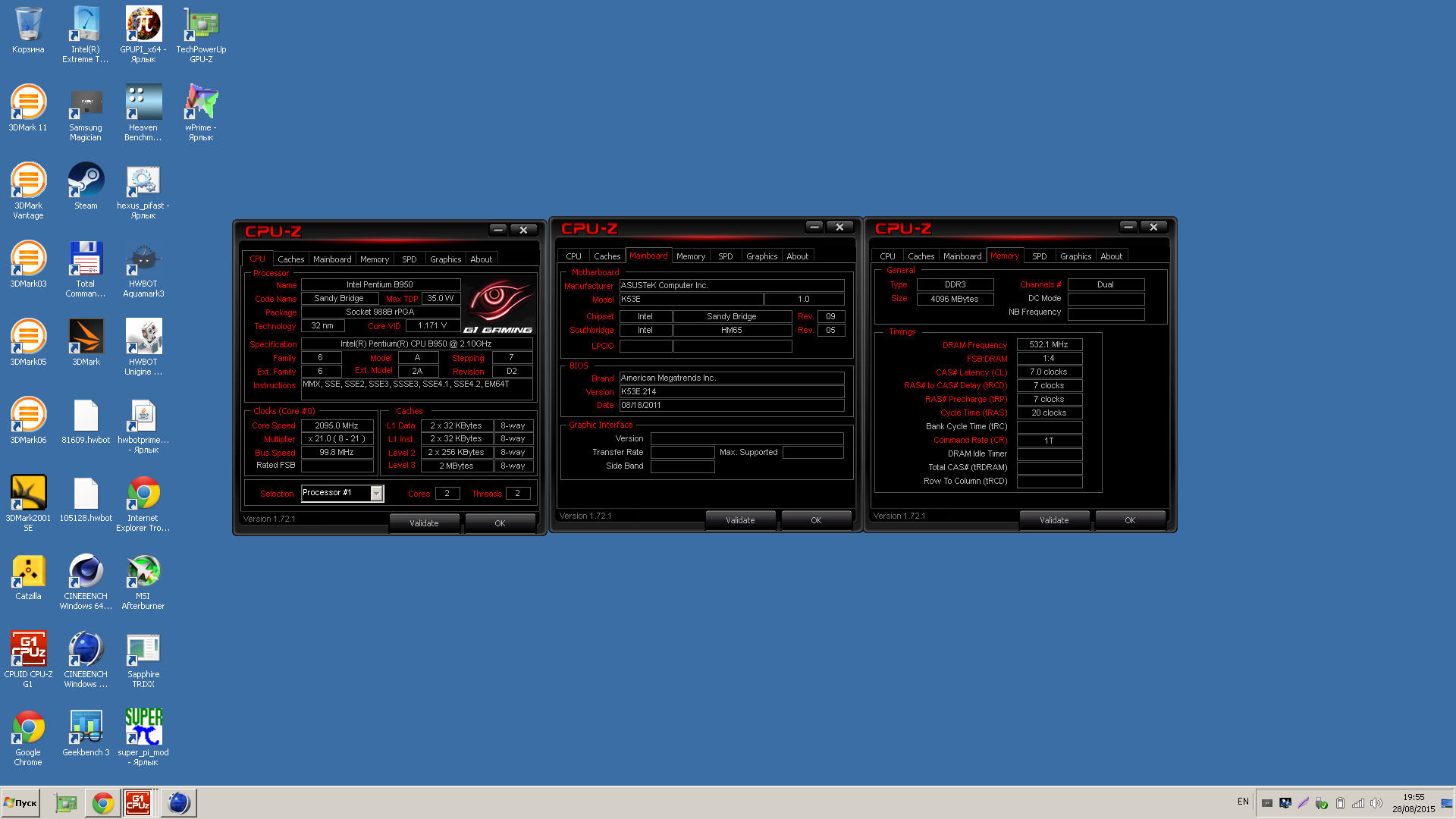Image resolution: width=1456 pixels, height=819 pixels.
Task: Open 3DMark06 desktop icon
Action: 28,421
